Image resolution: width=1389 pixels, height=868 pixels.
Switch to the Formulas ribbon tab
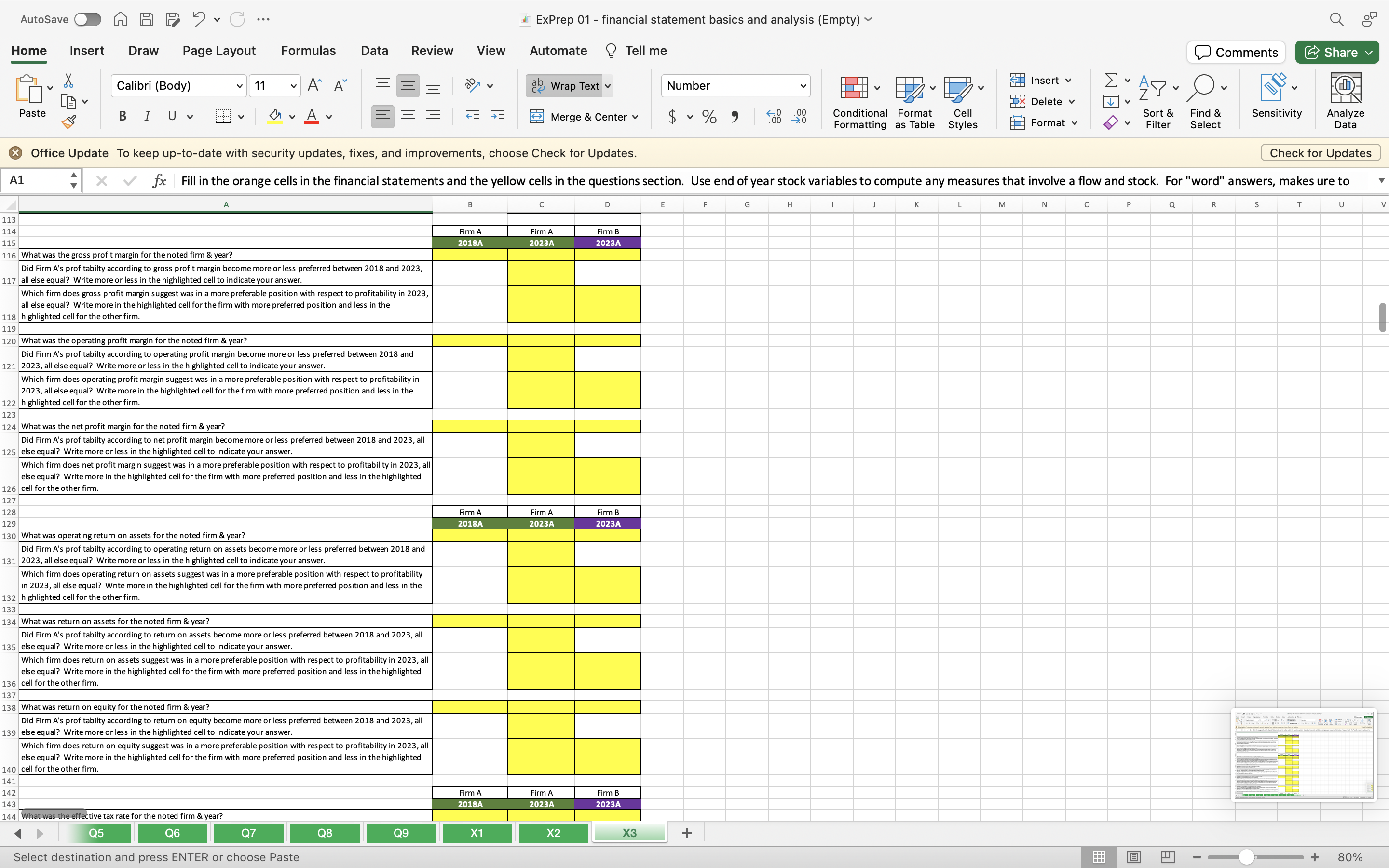click(x=308, y=51)
